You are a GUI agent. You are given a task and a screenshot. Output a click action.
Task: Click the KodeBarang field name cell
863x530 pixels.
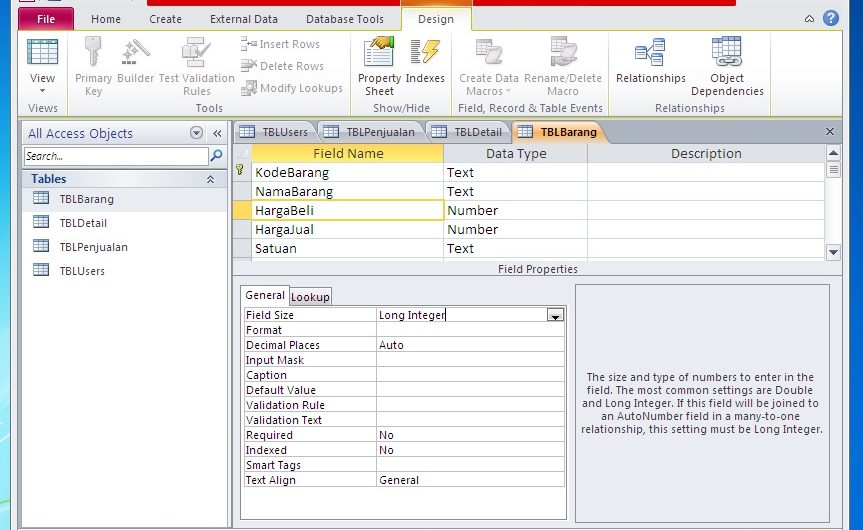pos(347,172)
